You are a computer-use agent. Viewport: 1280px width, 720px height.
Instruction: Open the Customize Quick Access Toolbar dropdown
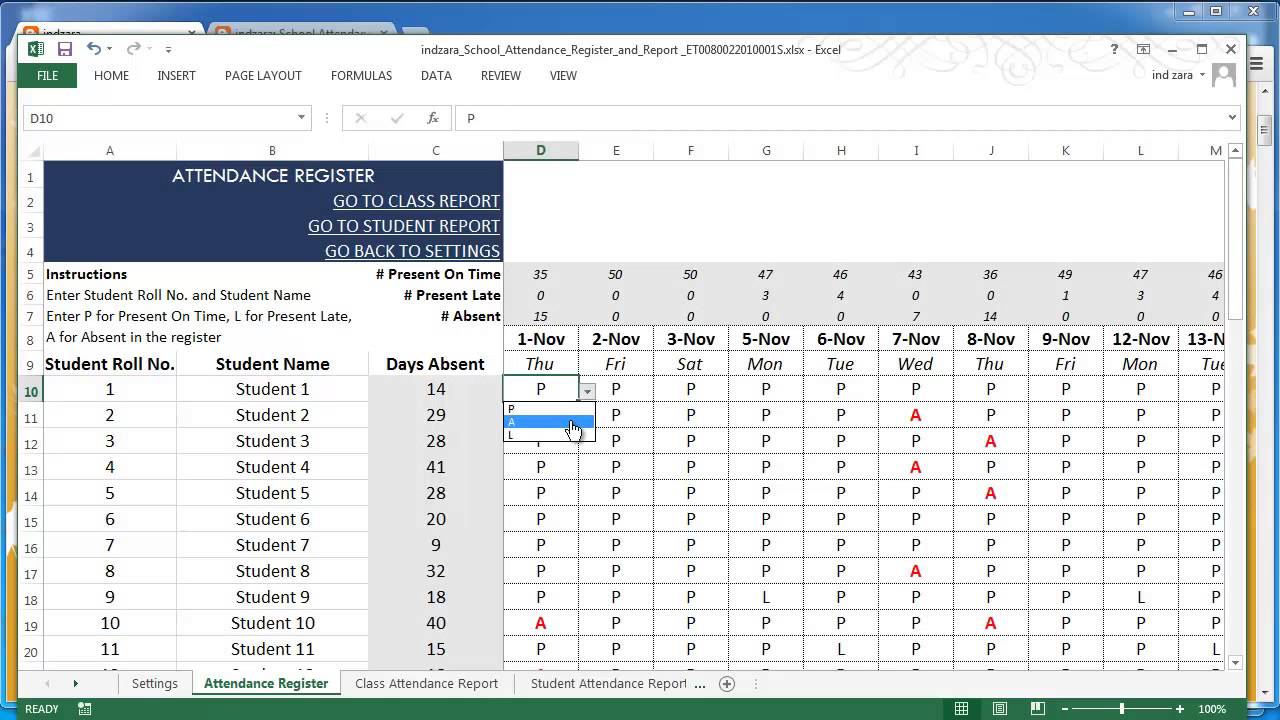(x=168, y=49)
